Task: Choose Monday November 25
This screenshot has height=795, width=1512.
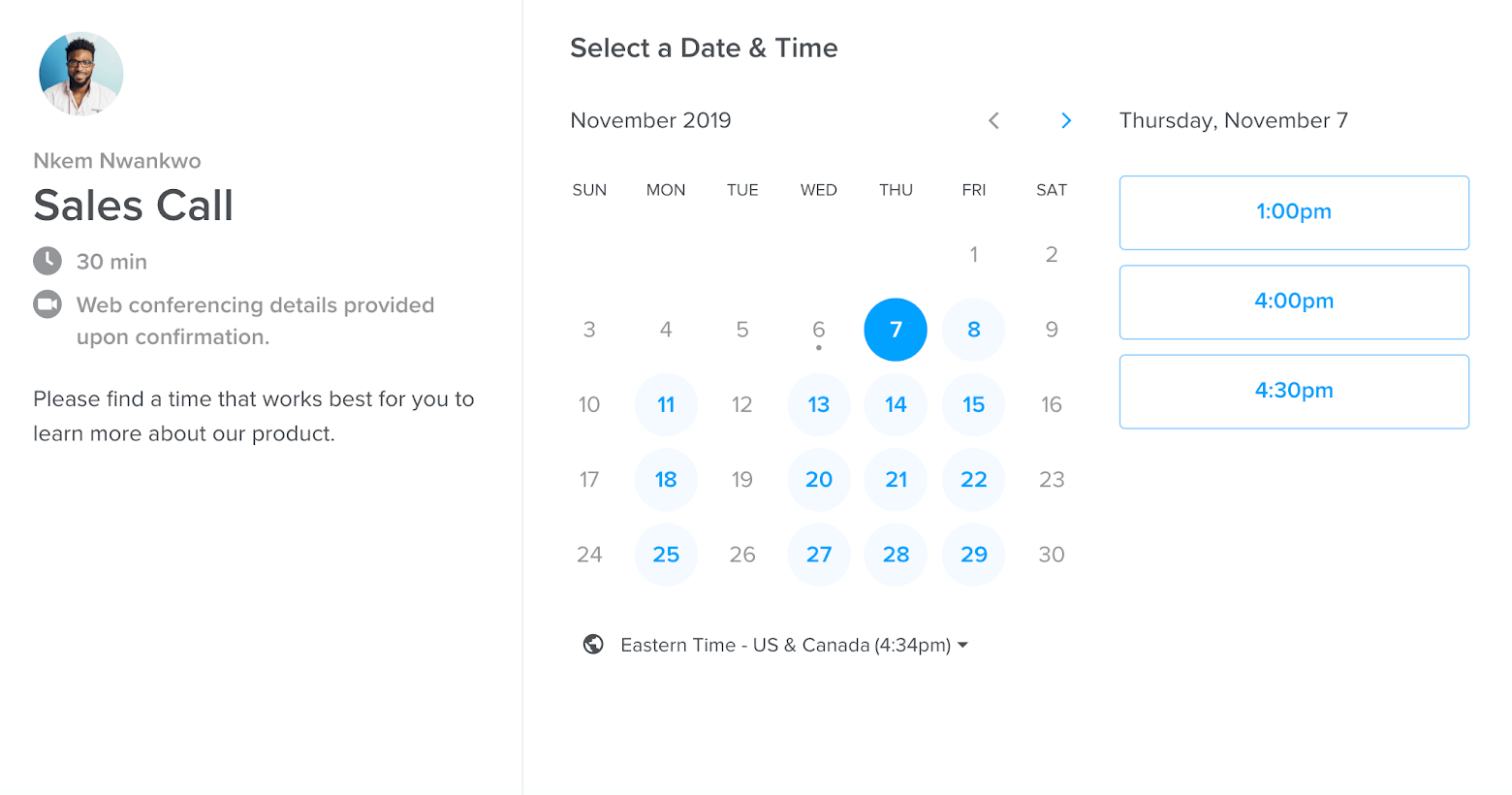Action: coord(666,555)
